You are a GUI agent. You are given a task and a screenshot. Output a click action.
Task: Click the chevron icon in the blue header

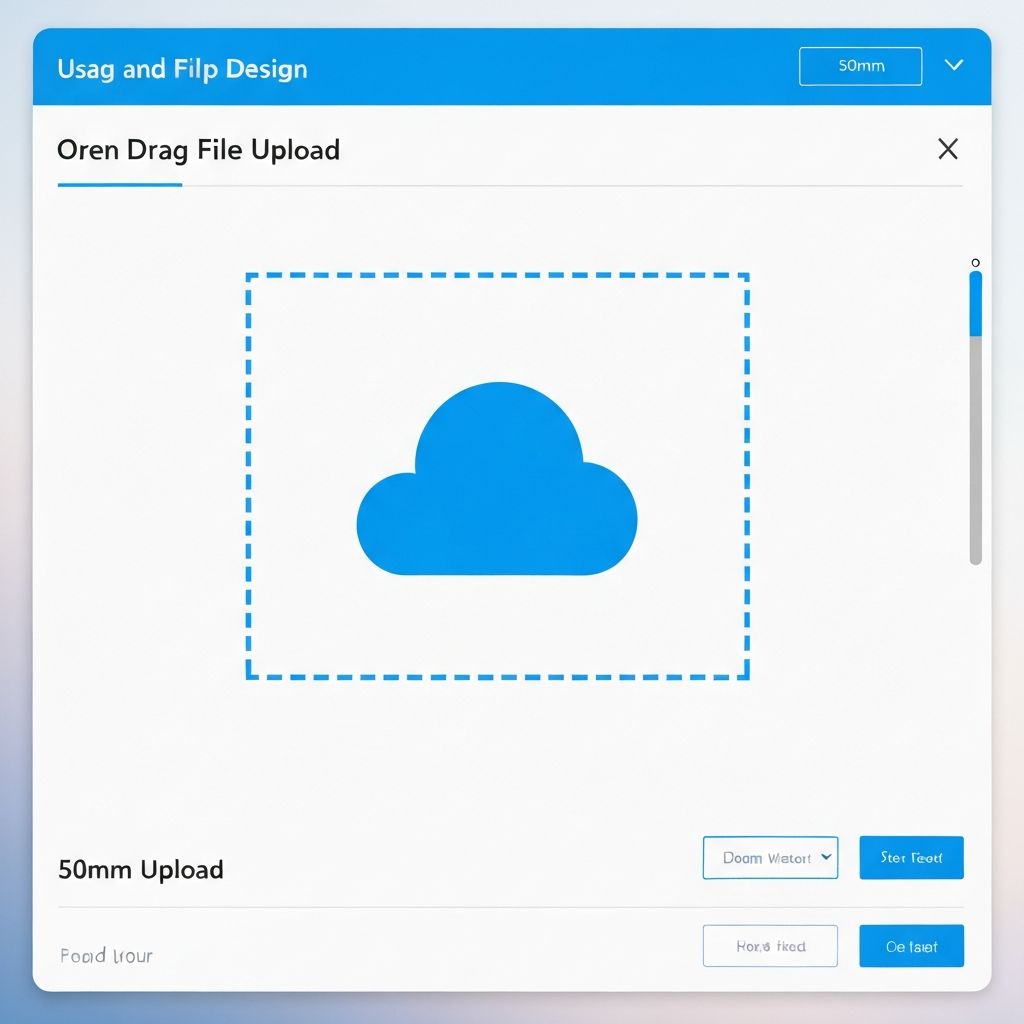(955, 65)
